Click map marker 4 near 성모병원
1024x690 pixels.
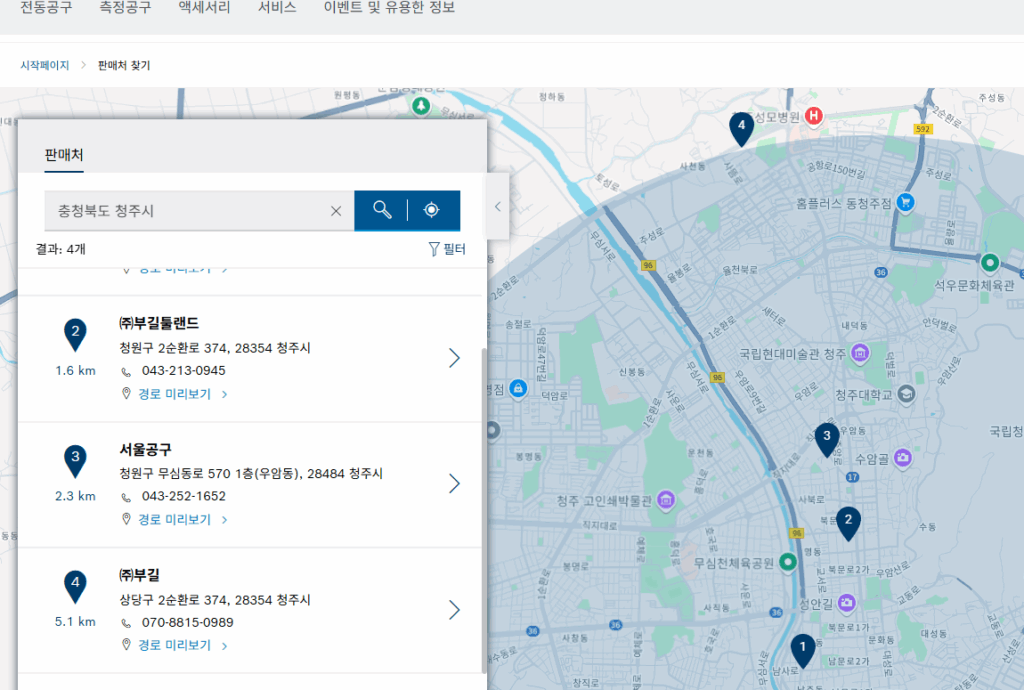pyautogui.click(x=741, y=128)
